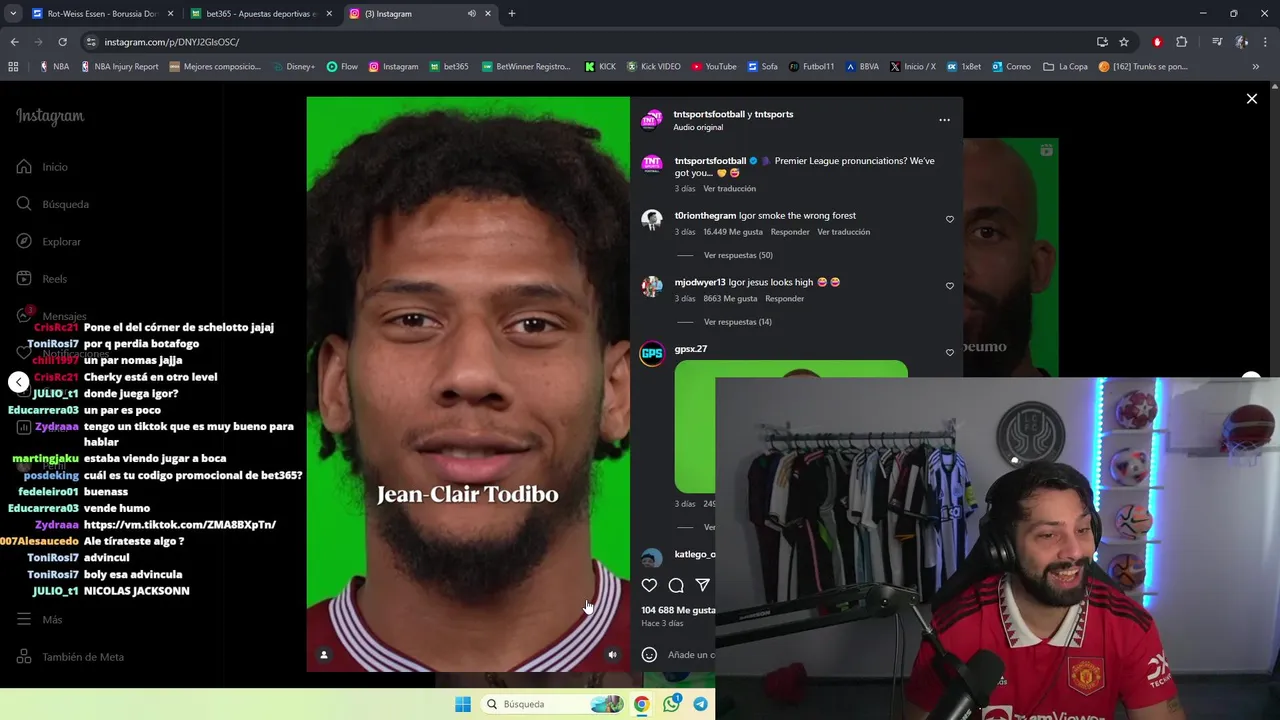Screen dimensions: 1280x720
Task: Open Chrome extensions puzzle icon
Action: (x=1181, y=42)
